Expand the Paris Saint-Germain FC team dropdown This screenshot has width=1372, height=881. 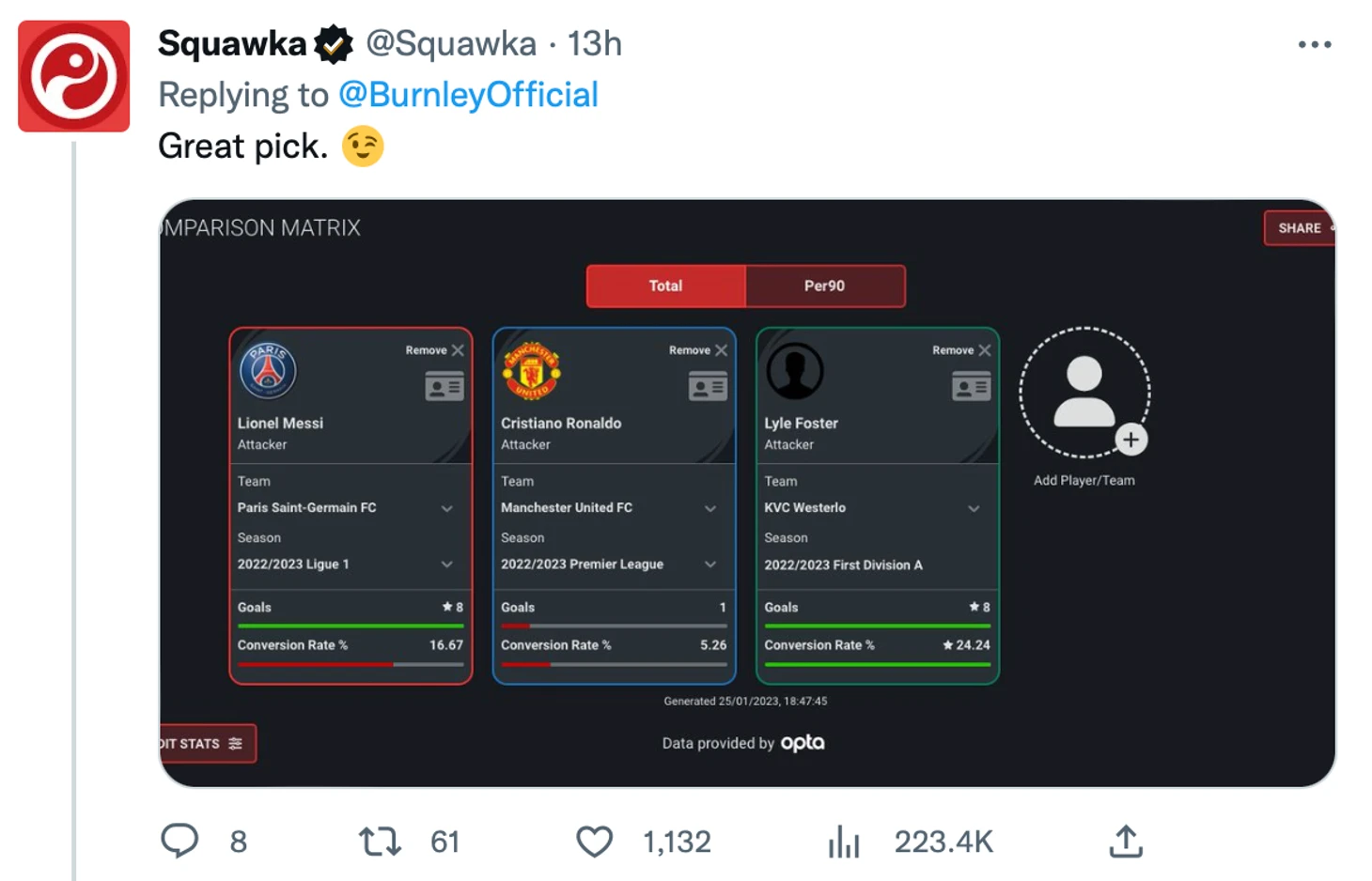pos(345,508)
